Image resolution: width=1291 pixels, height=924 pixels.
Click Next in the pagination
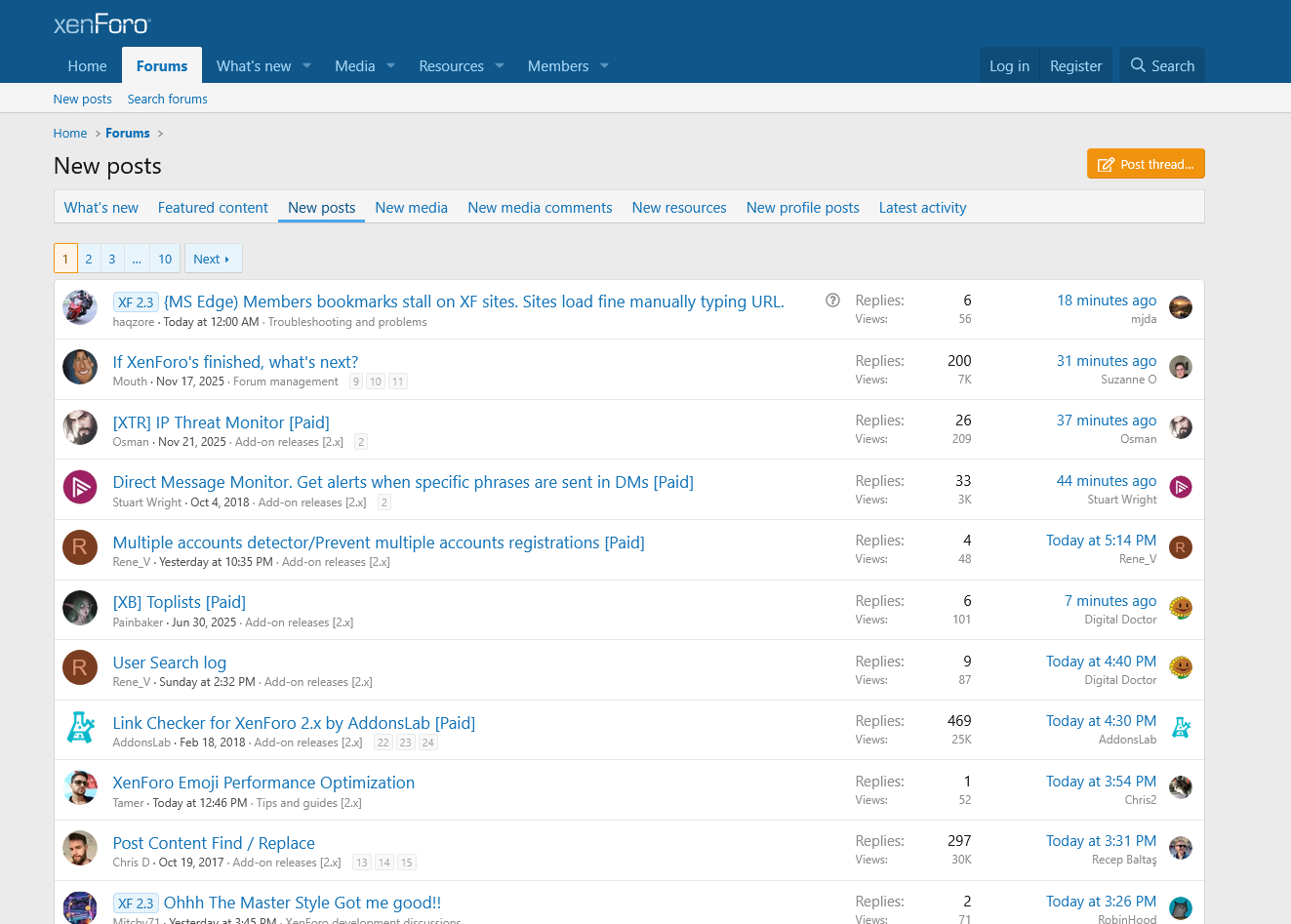click(x=212, y=259)
